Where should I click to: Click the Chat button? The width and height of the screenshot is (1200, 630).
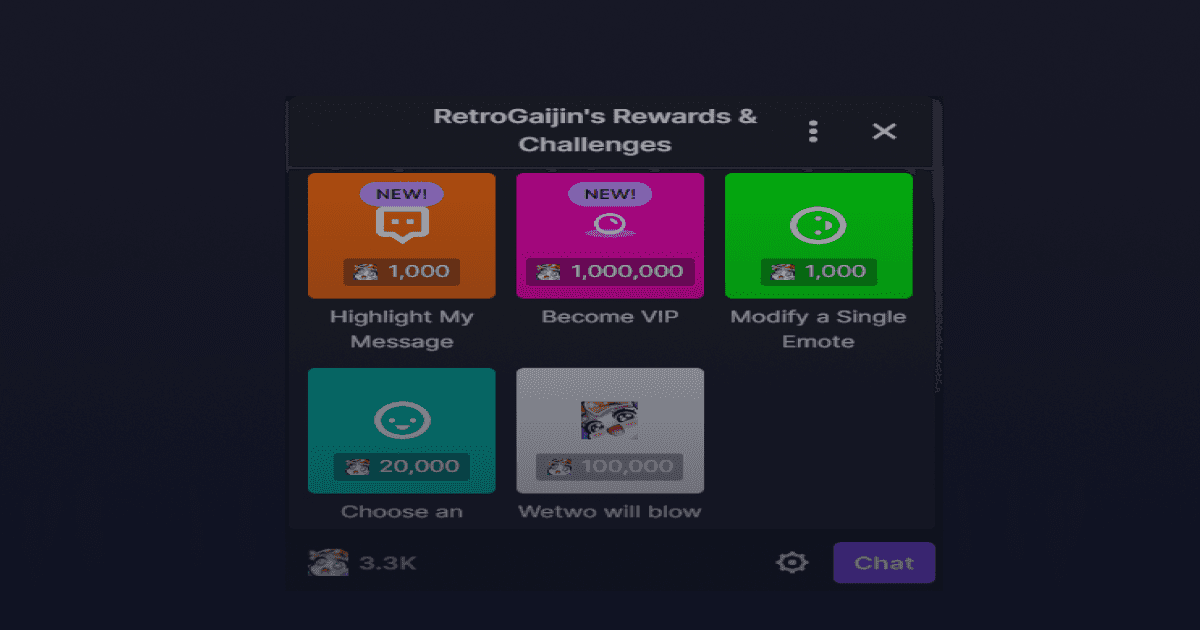pyautogui.click(x=884, y=563)
